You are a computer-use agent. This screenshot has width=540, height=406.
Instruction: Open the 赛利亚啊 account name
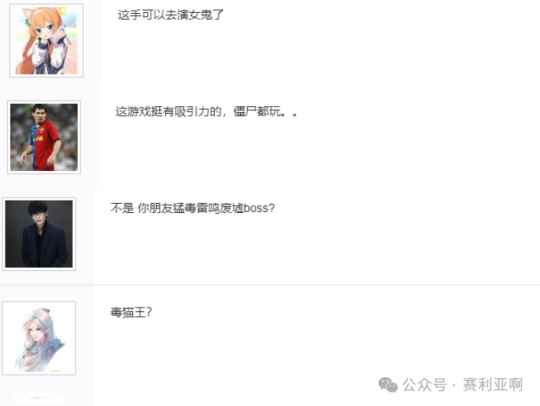point(493,385)
